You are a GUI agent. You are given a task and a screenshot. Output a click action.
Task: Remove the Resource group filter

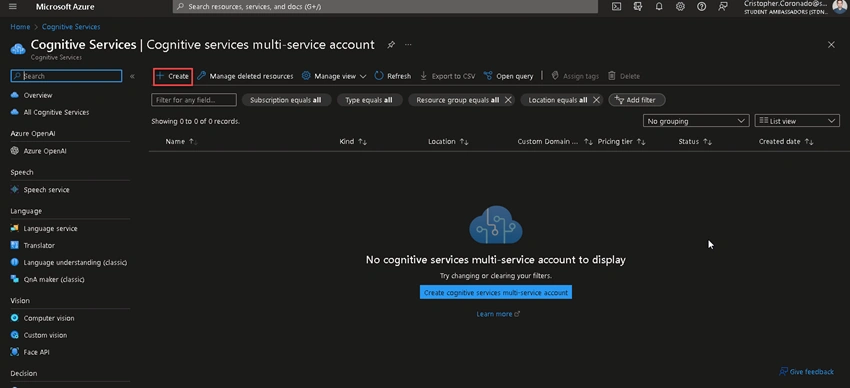point(508,100)
